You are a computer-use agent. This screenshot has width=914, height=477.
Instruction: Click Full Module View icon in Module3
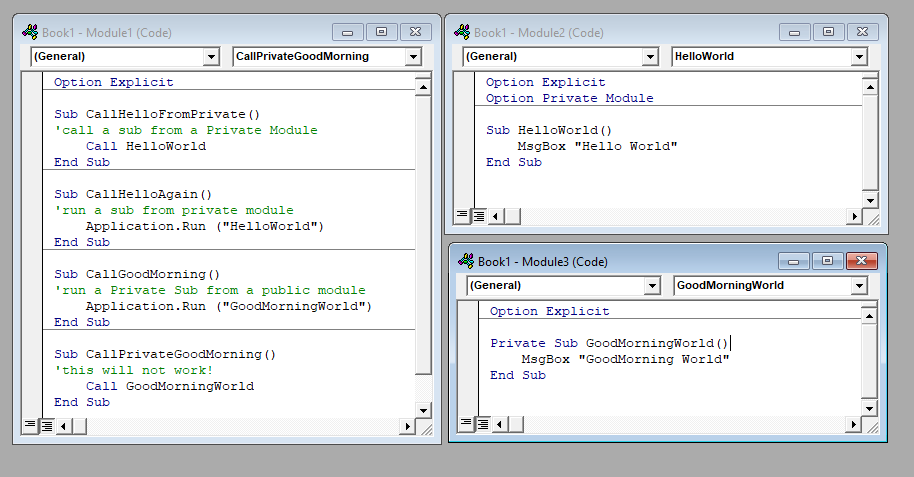coord(482,424)
